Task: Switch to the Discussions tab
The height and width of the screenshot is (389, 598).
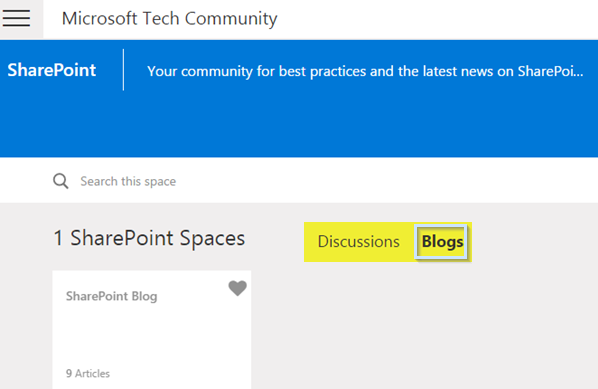Action: [358, 241]
